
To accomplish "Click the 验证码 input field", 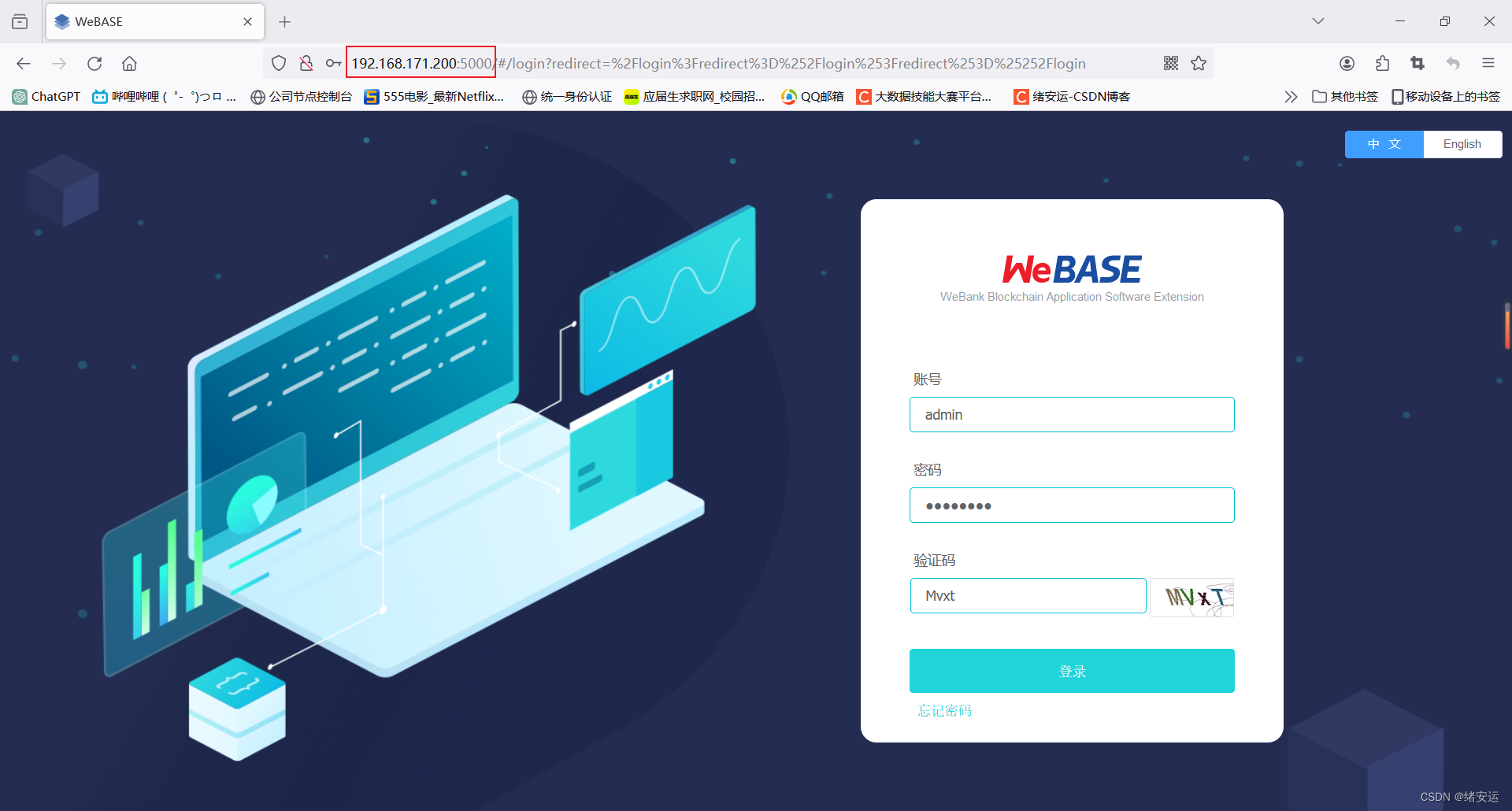I will point(1028,596).
